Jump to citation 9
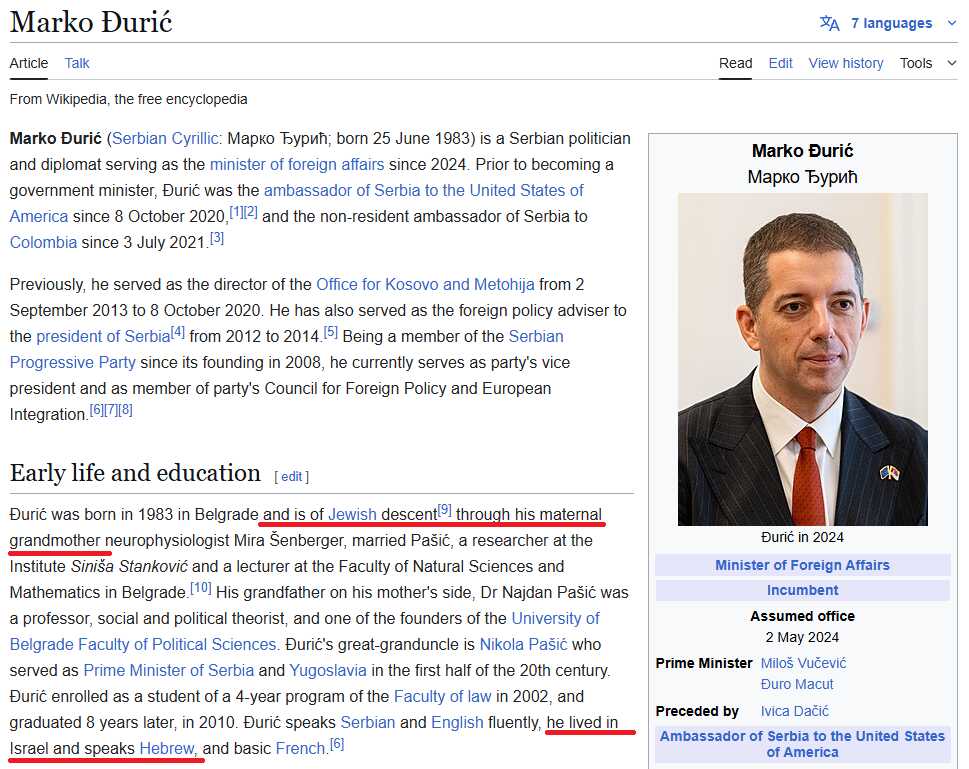The width and height of the screenshot is (969, 769). click(x=444, y=510)
